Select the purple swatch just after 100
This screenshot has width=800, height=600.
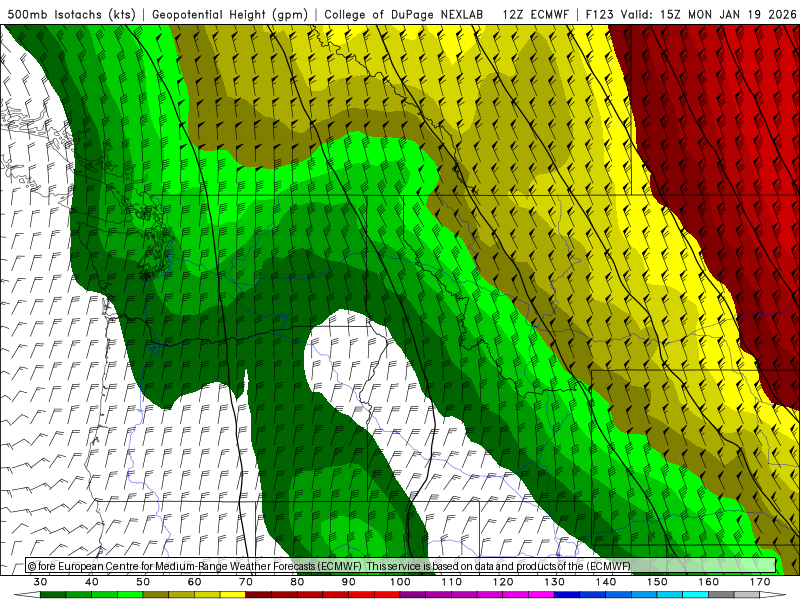coord(413,595)
